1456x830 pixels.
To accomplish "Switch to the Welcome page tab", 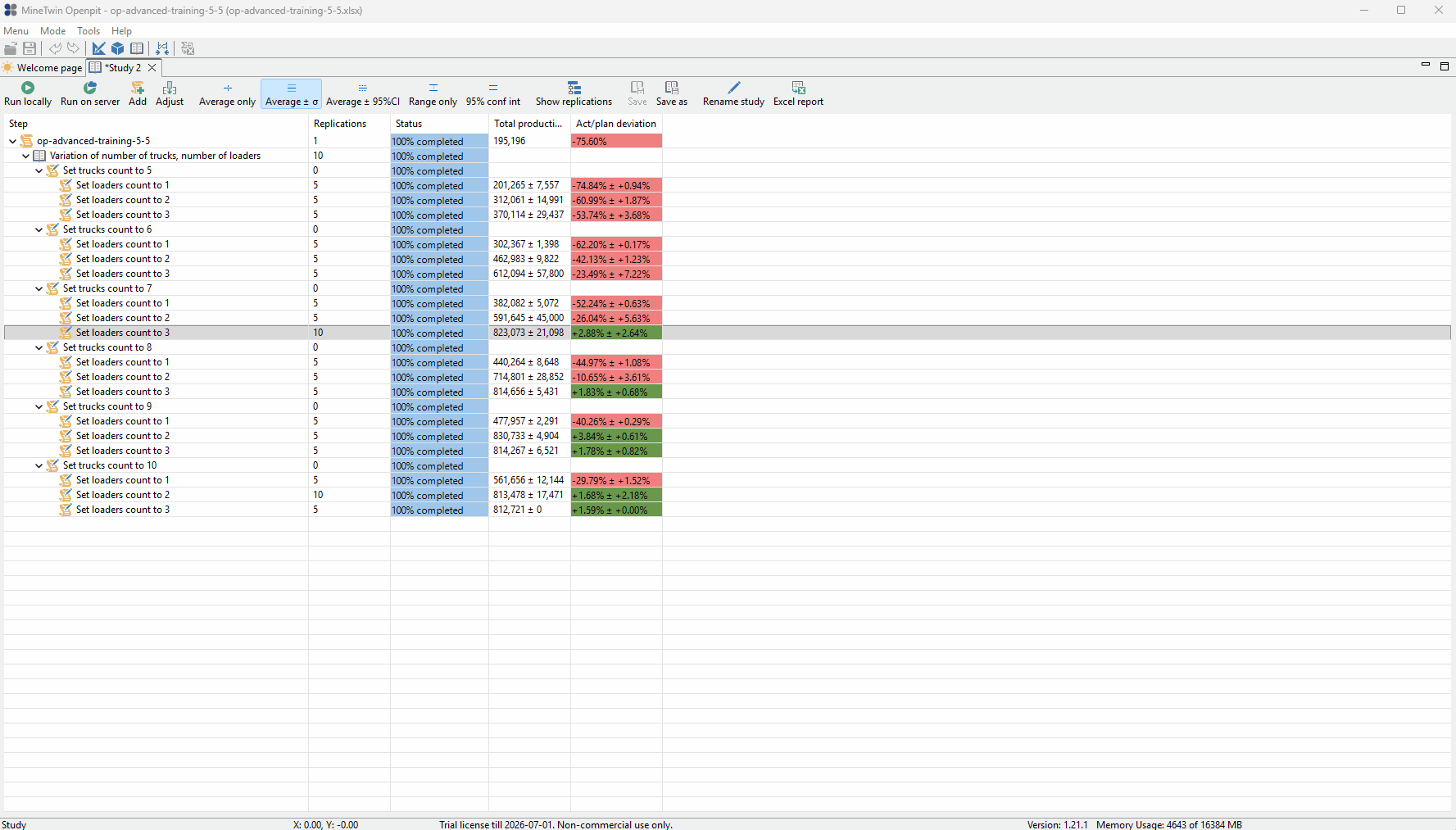I will point(43,68).
